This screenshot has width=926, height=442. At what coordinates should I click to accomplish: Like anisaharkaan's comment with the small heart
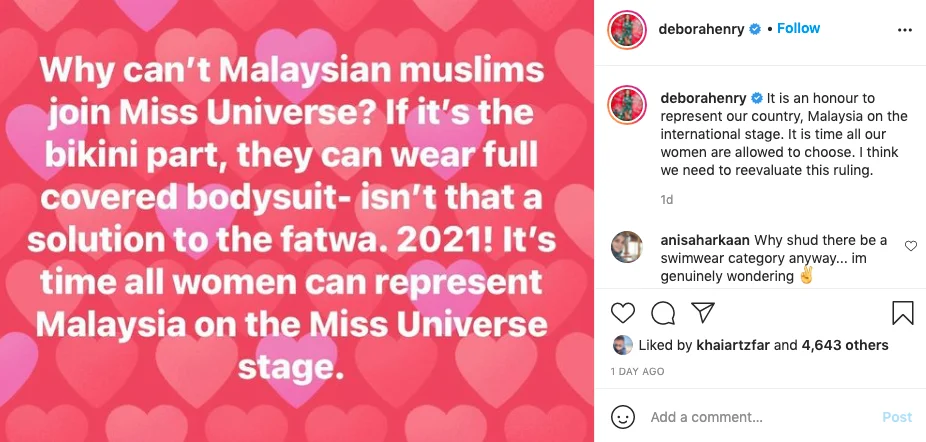point(911,246)
